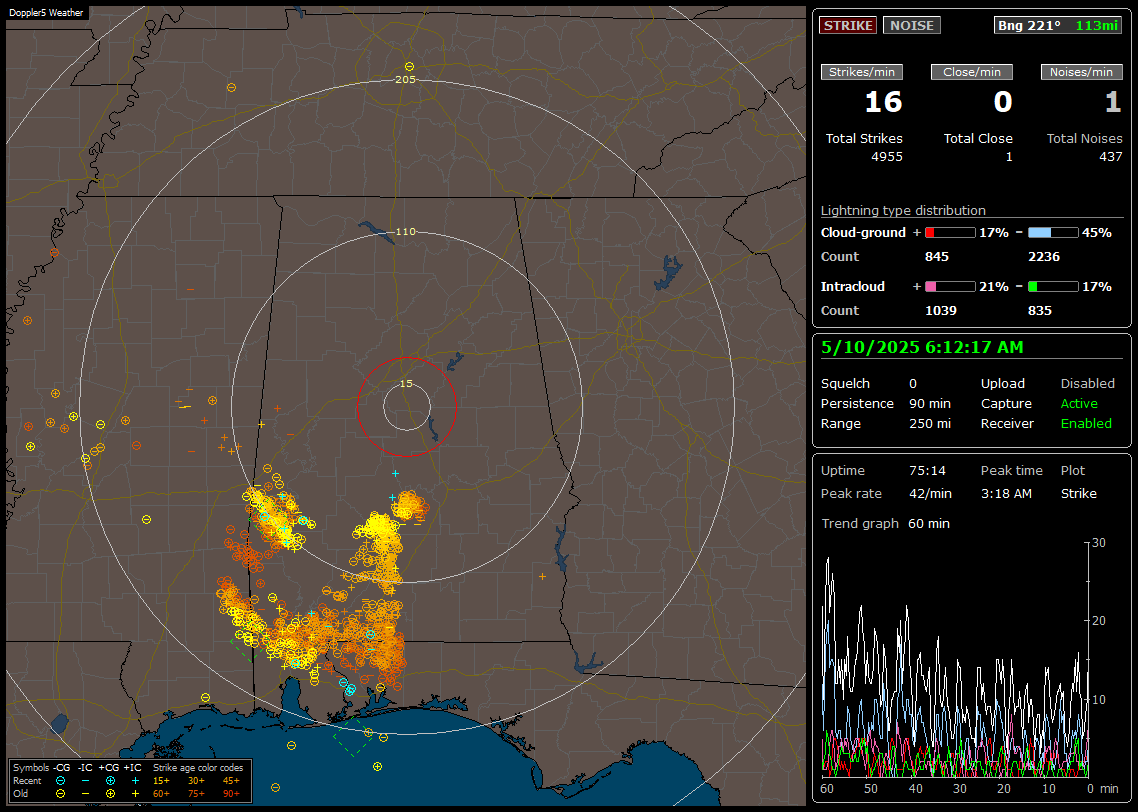Click the Old -IC yellow dash in legend

86,794
